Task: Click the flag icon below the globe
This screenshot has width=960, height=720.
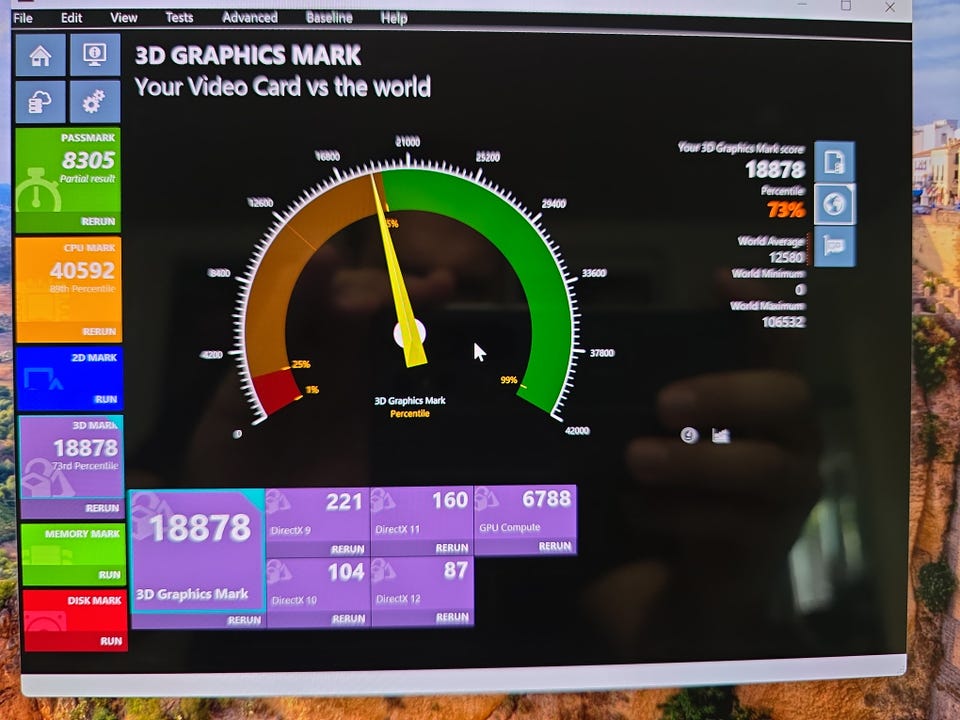Action: (x=834, y=246)
